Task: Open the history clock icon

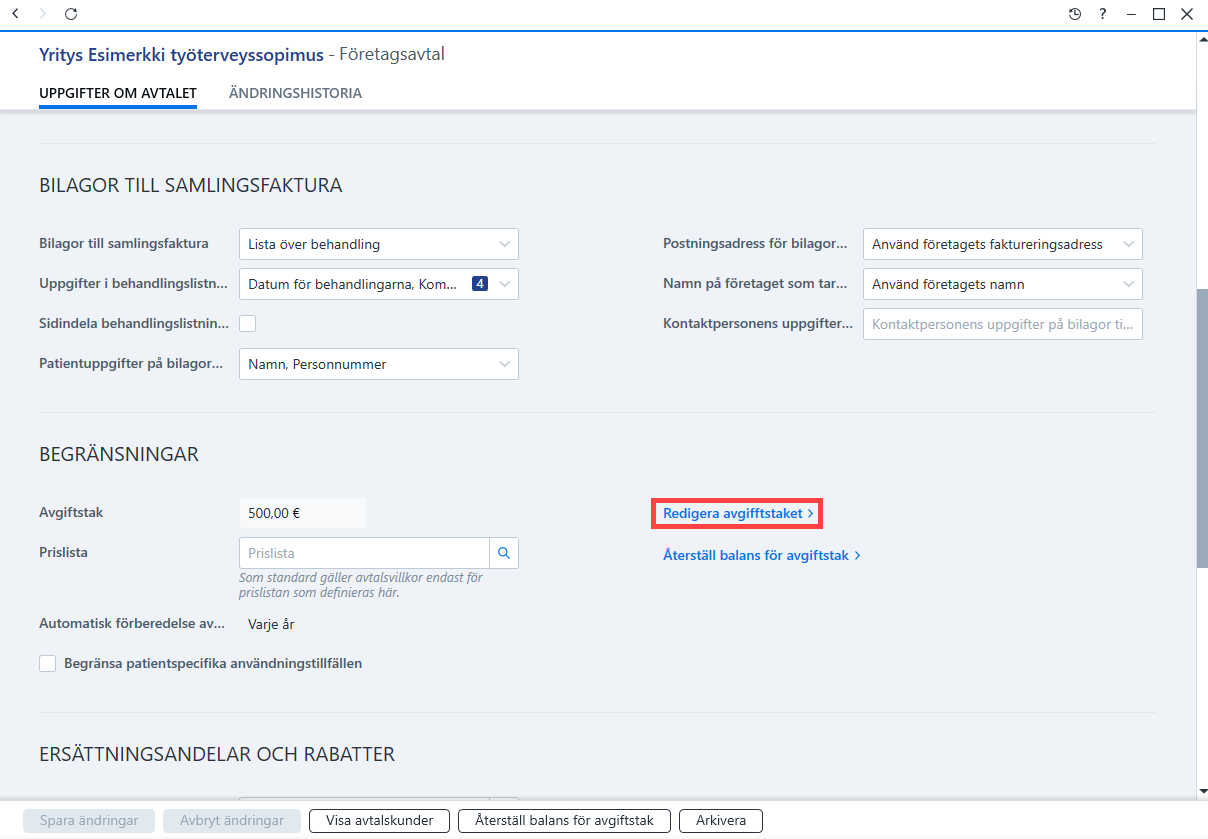Action: (1075, 14)
